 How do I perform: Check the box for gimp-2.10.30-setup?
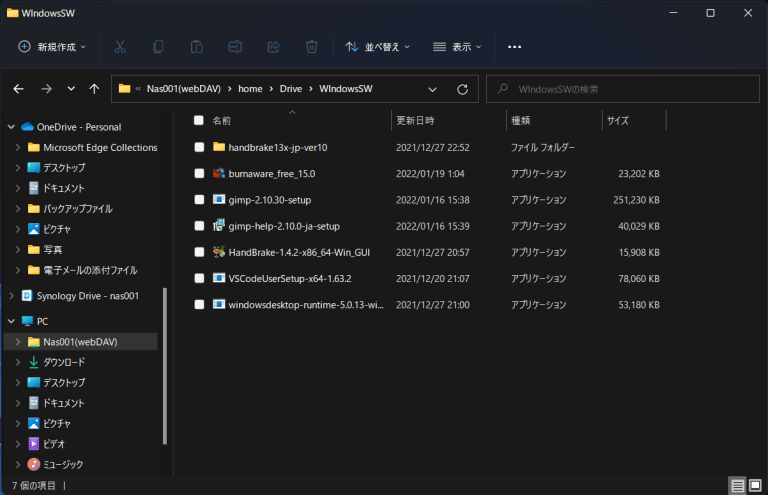click(x=199, y=200)
